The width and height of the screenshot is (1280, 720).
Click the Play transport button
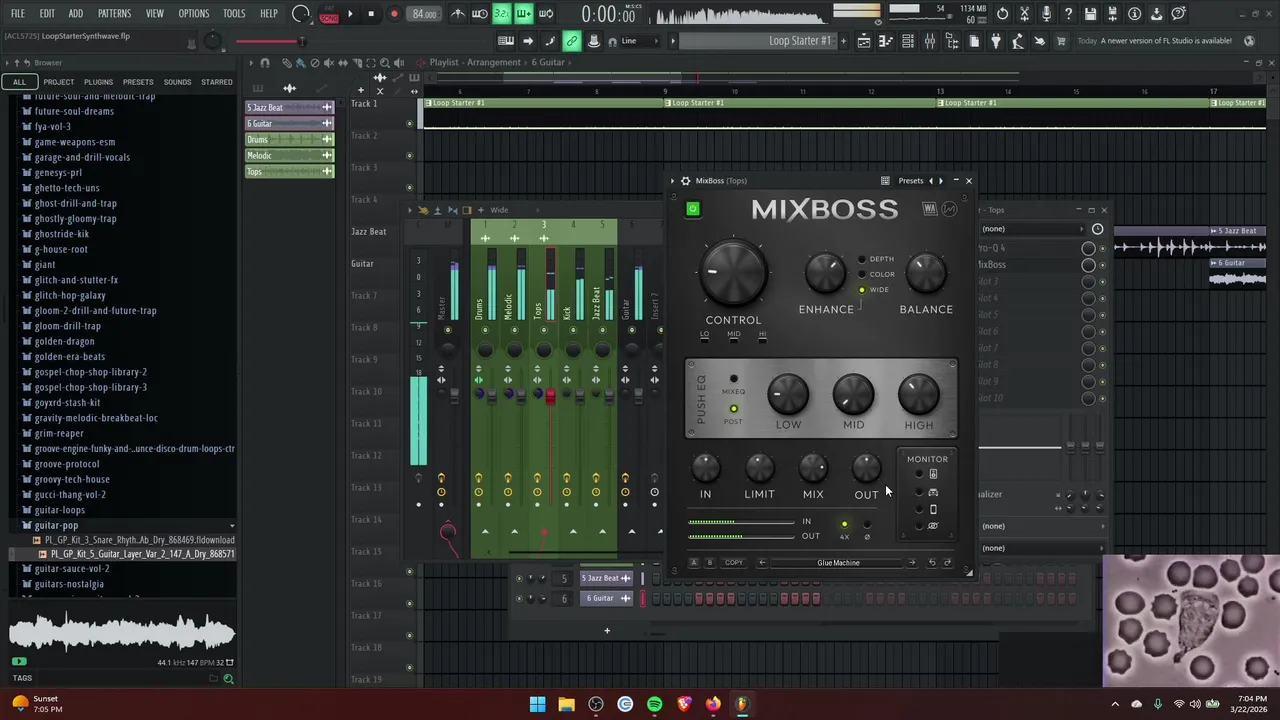[x=350, y=14]
